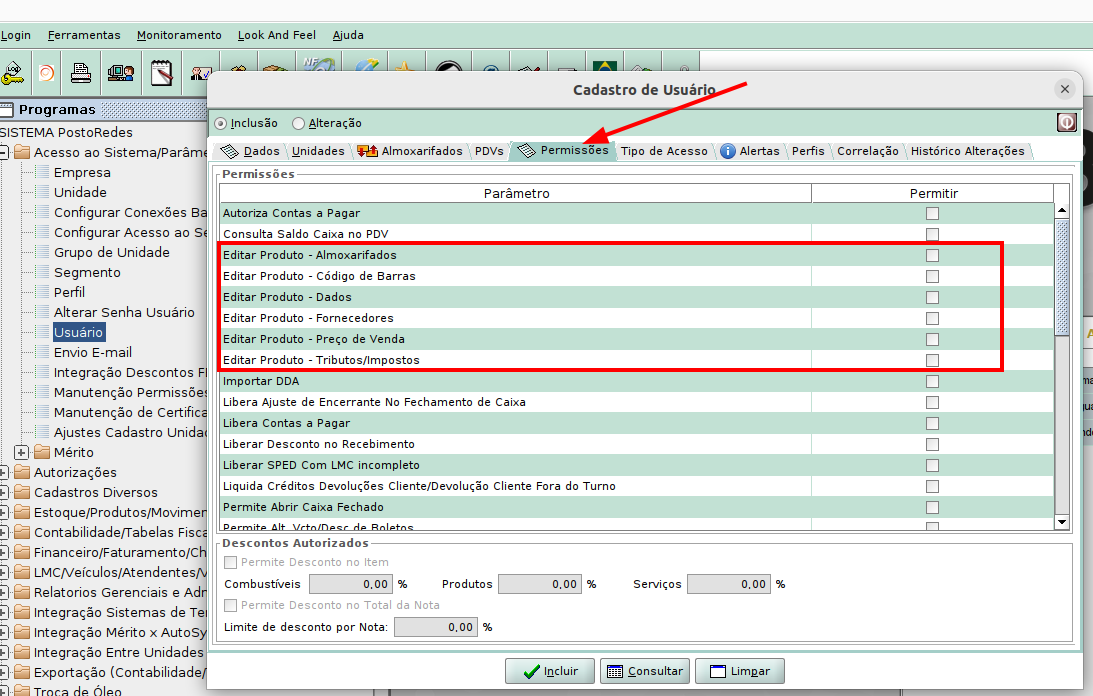Tick Importar DDA permit checkbox

pos(932,381)
